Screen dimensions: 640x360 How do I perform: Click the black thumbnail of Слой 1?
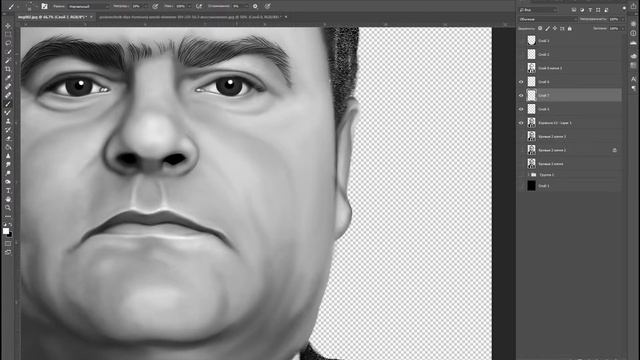click(x=531, y=186)
